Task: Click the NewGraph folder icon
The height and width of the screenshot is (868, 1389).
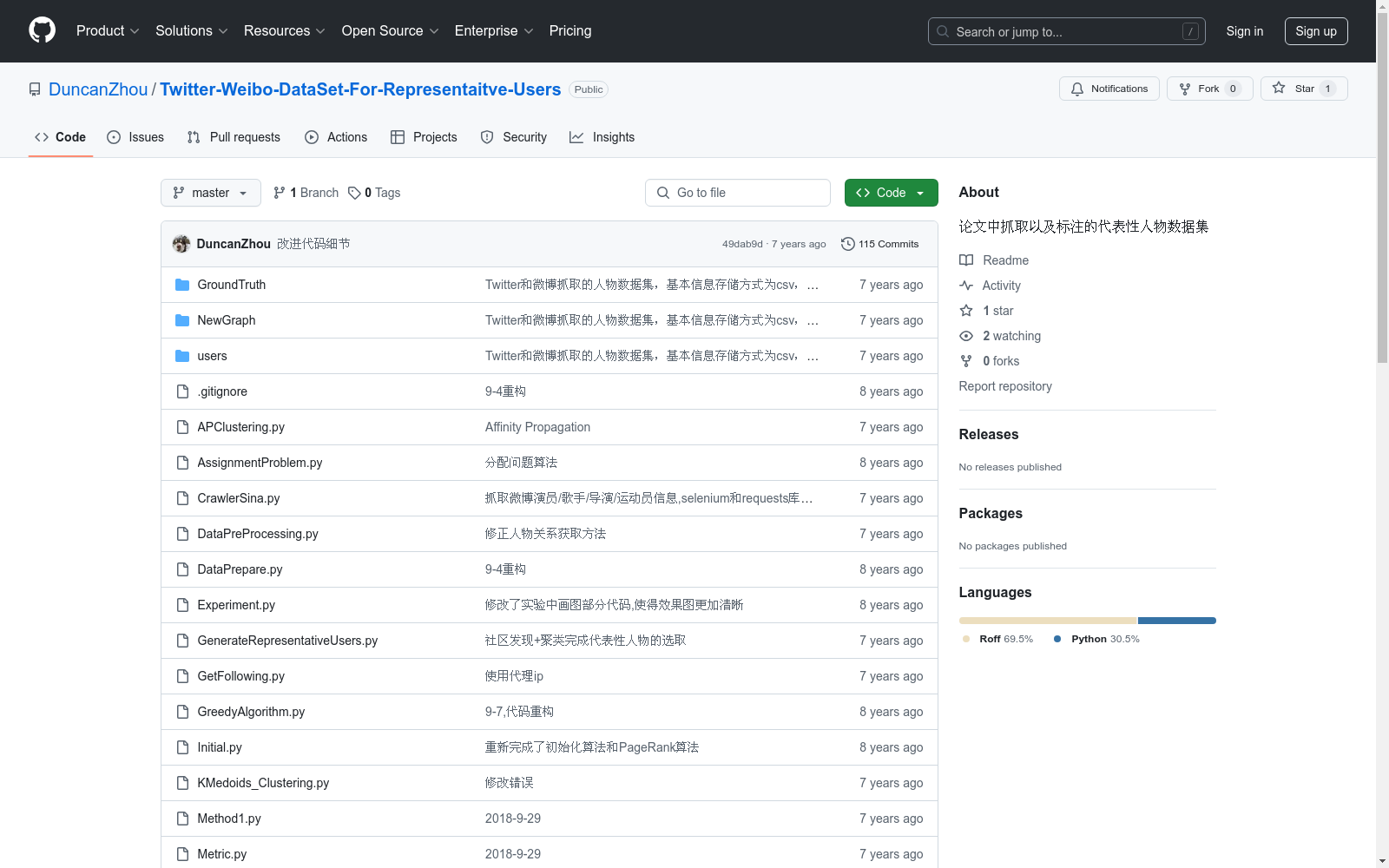Action: click(x=182, y=320)
